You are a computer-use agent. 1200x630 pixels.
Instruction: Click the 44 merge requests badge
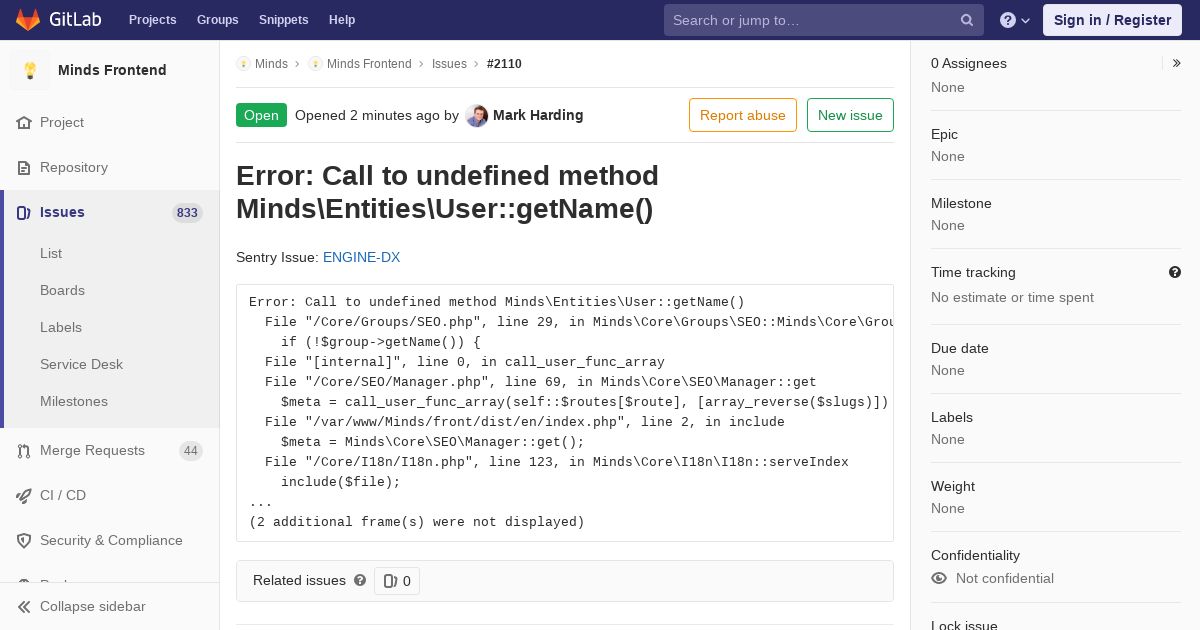(x=191, y=451)
